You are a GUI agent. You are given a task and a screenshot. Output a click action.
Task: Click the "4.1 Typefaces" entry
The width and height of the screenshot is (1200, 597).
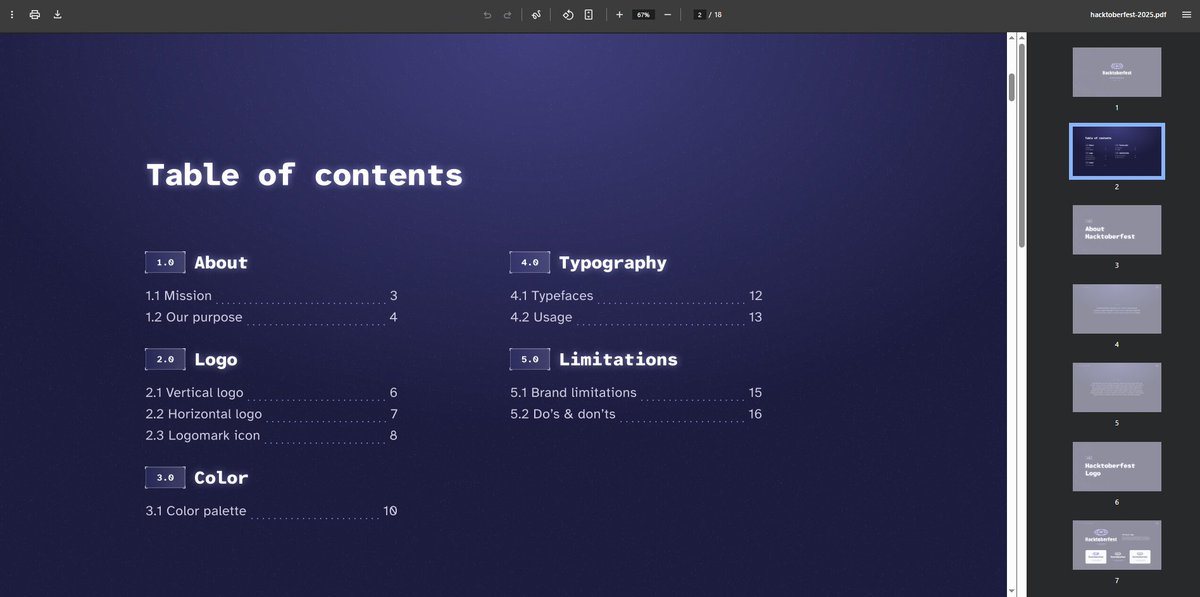coord(552,296)
